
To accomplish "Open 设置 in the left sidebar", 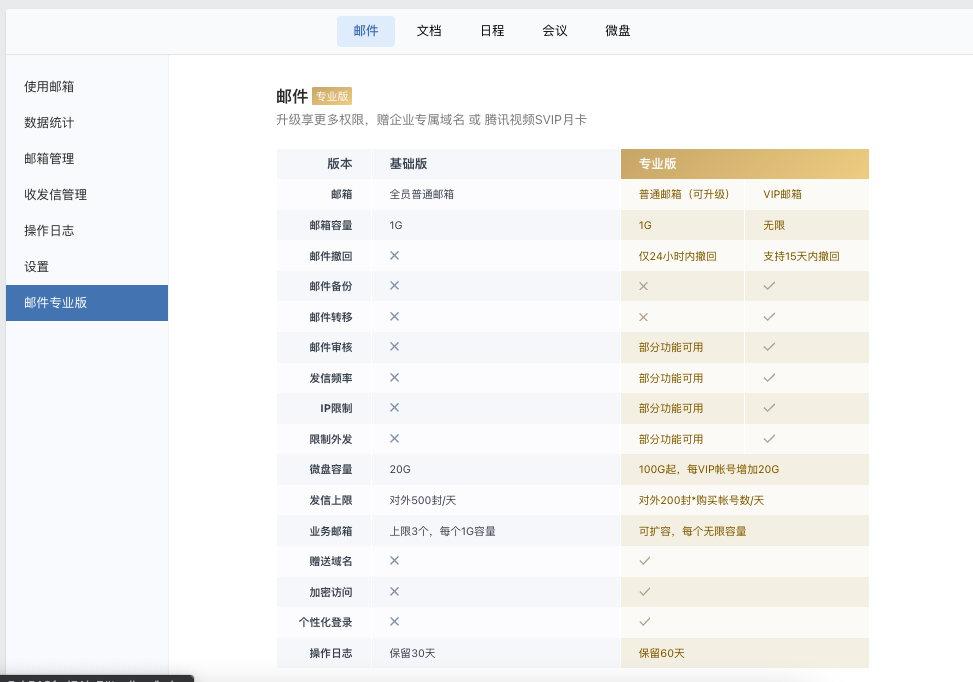I will tap(37, 267).
